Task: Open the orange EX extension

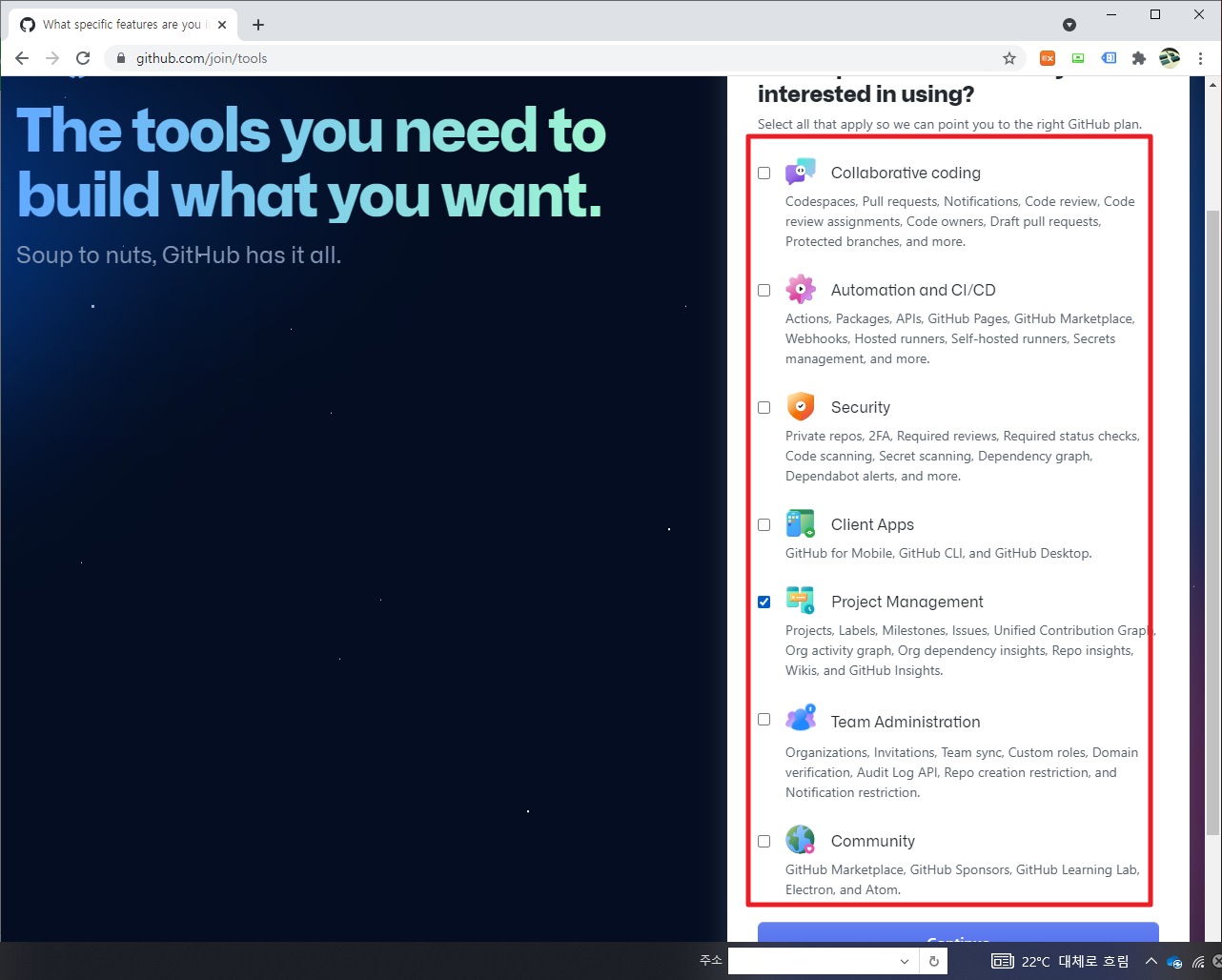Action: 1048,58
